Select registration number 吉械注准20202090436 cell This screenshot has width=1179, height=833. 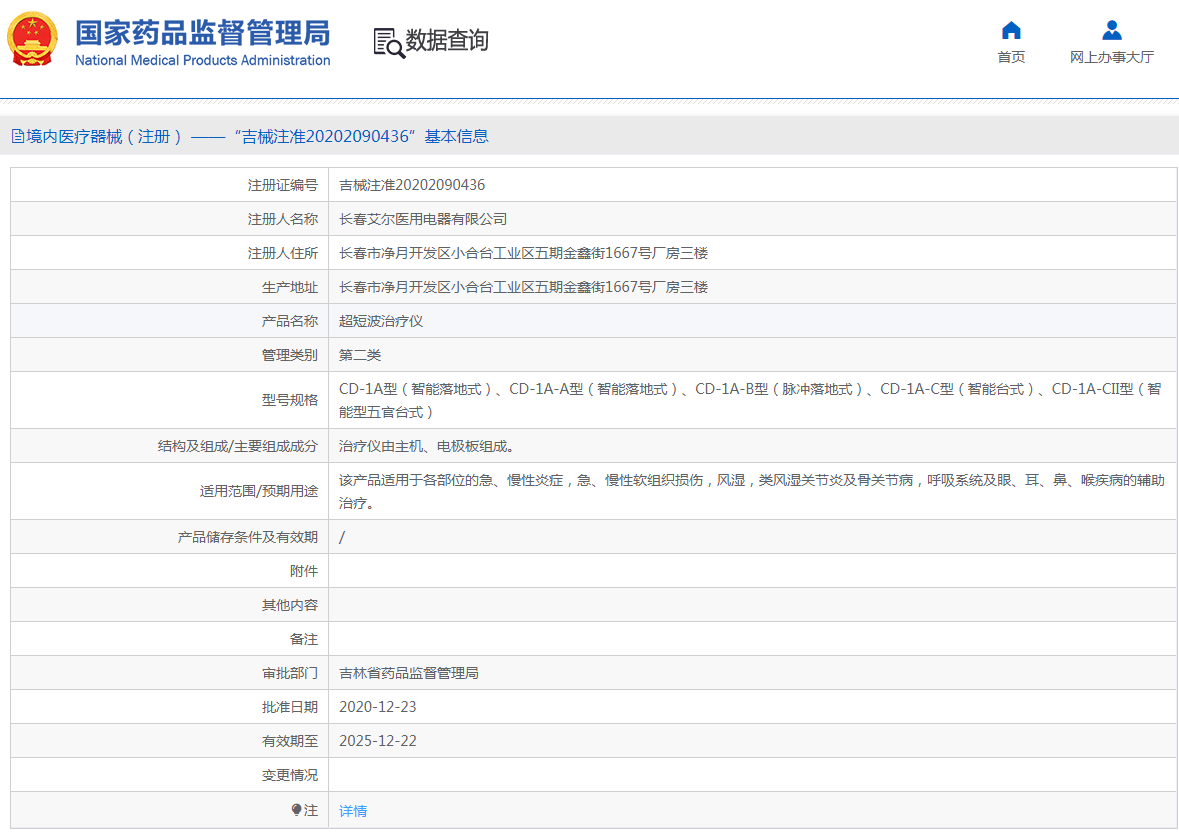412,185
